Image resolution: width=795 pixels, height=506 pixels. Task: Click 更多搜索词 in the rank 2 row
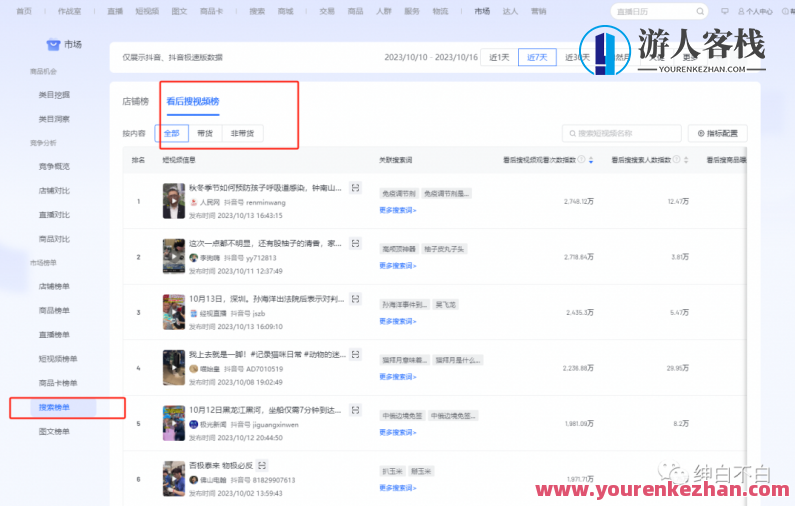click(398, 266)
